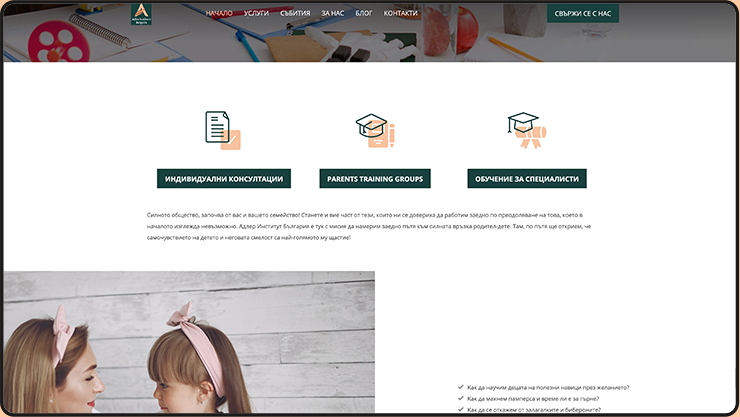Click the film reel in header banner
The image size is (740, 417).
(55, 40)
